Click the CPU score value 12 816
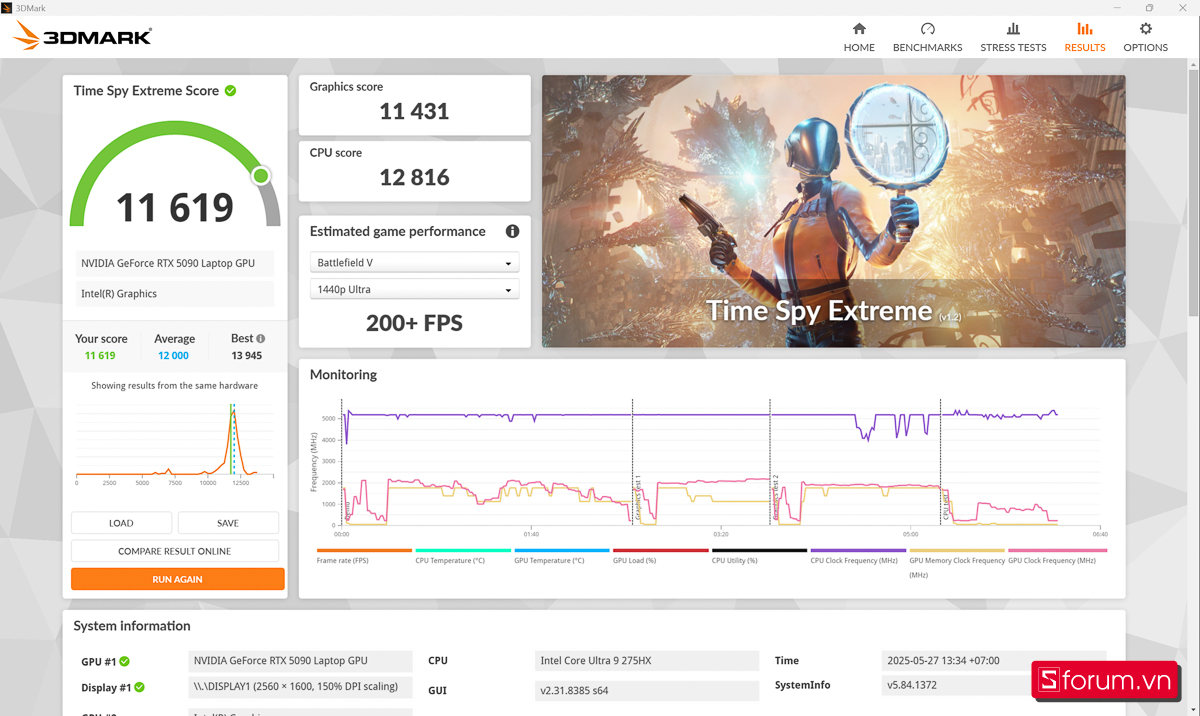This screenshot has height=716, width=1200. pyautogui.click(x=414, y=177)
